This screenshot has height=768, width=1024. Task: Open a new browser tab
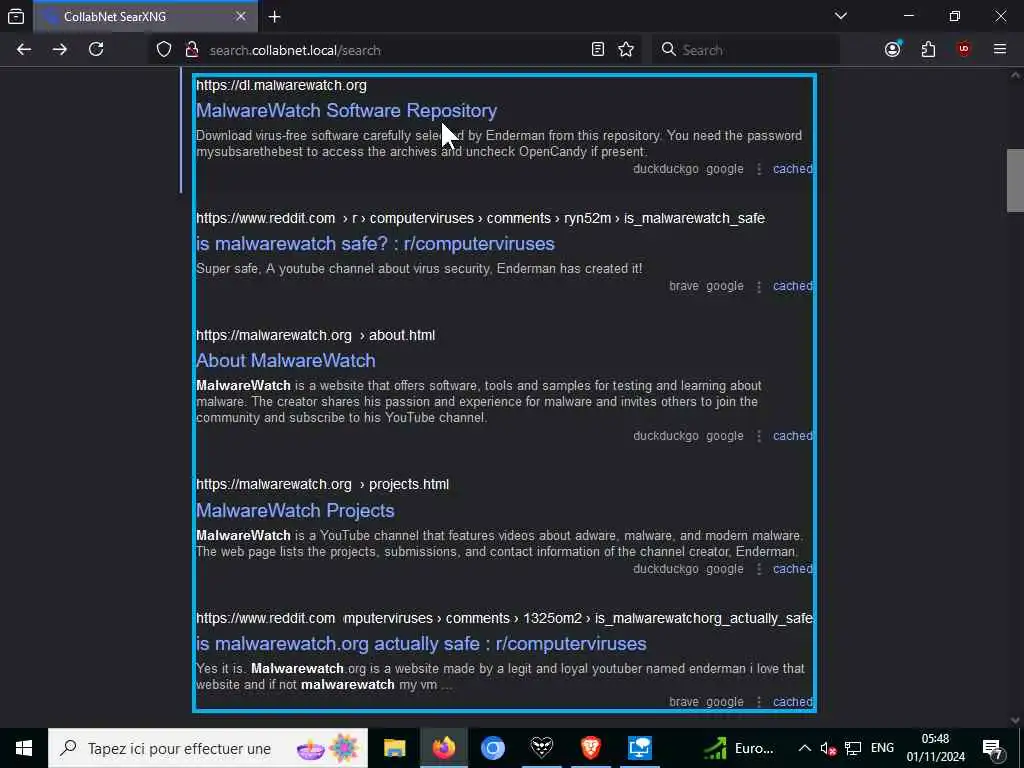click(275, 17)
